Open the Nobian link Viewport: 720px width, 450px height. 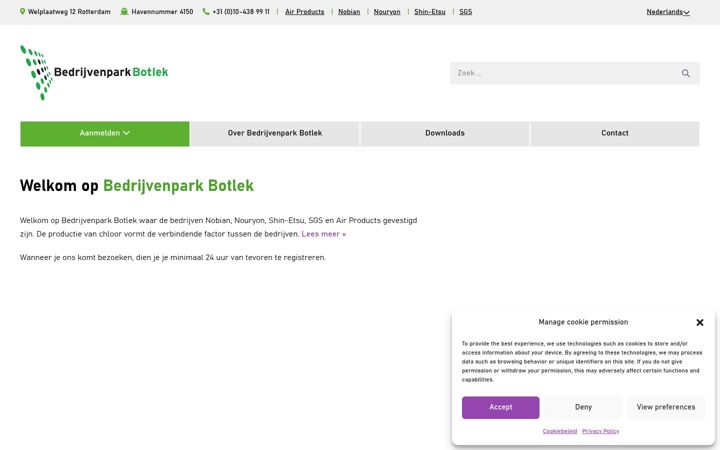[349, 12]
